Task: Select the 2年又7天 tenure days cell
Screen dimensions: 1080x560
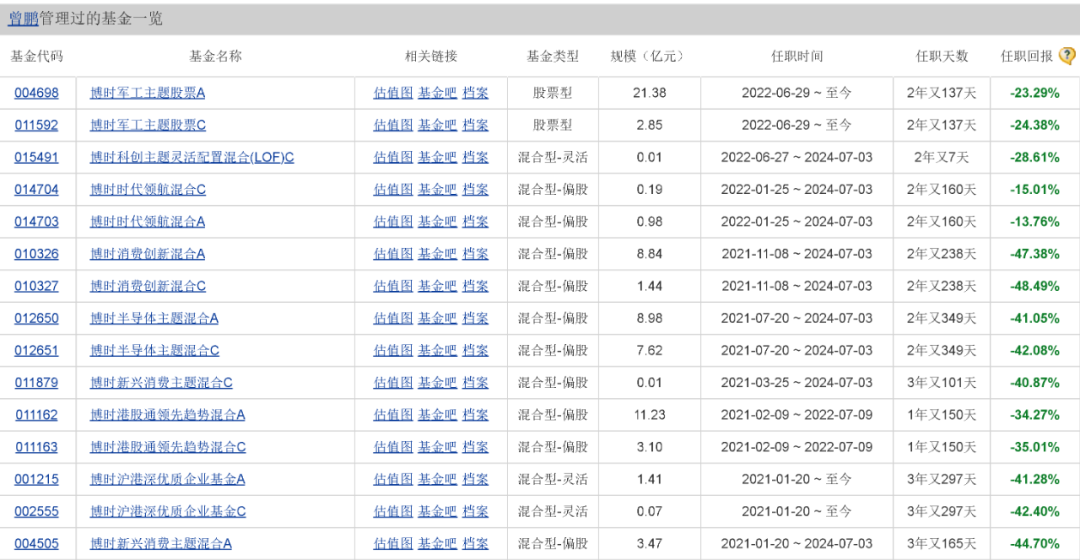Action: coord(942,157)
